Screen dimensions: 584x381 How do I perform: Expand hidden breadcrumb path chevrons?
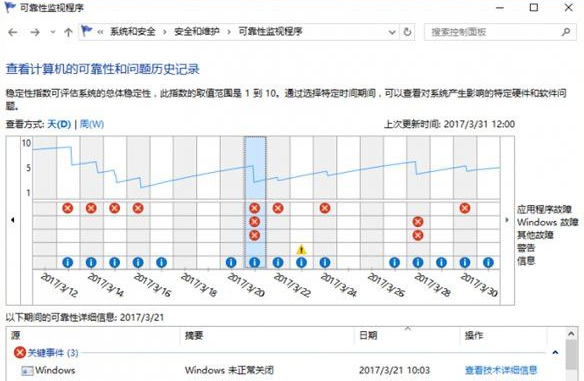[100, 32]
